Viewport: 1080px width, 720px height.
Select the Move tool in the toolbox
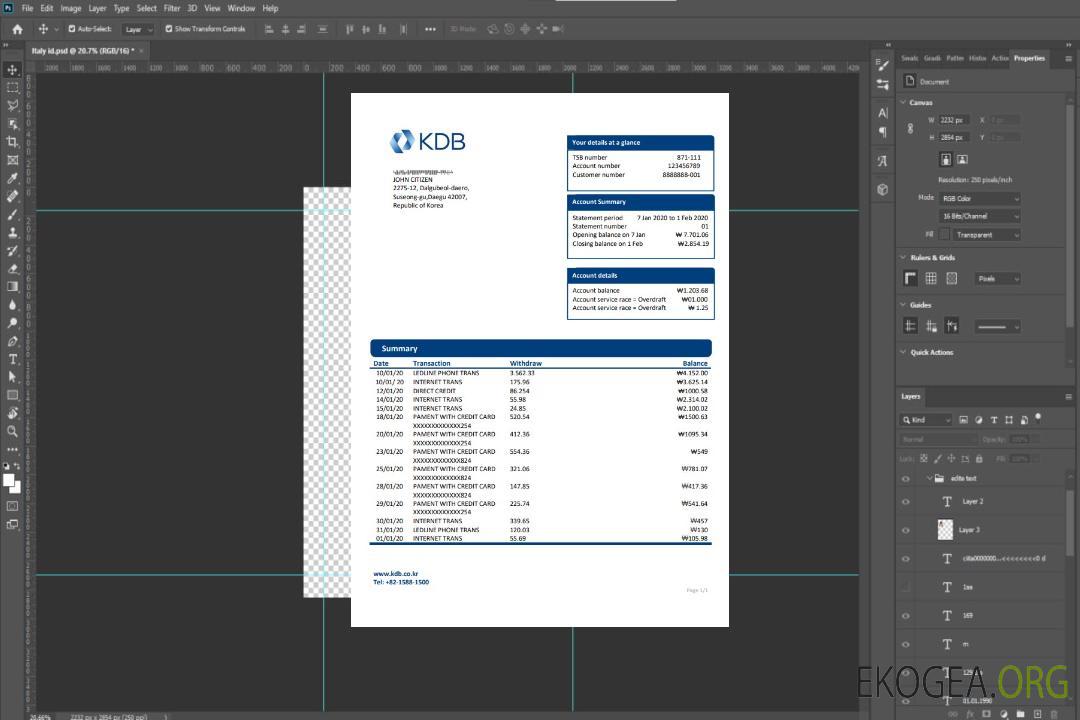click(x=12, y=70)
